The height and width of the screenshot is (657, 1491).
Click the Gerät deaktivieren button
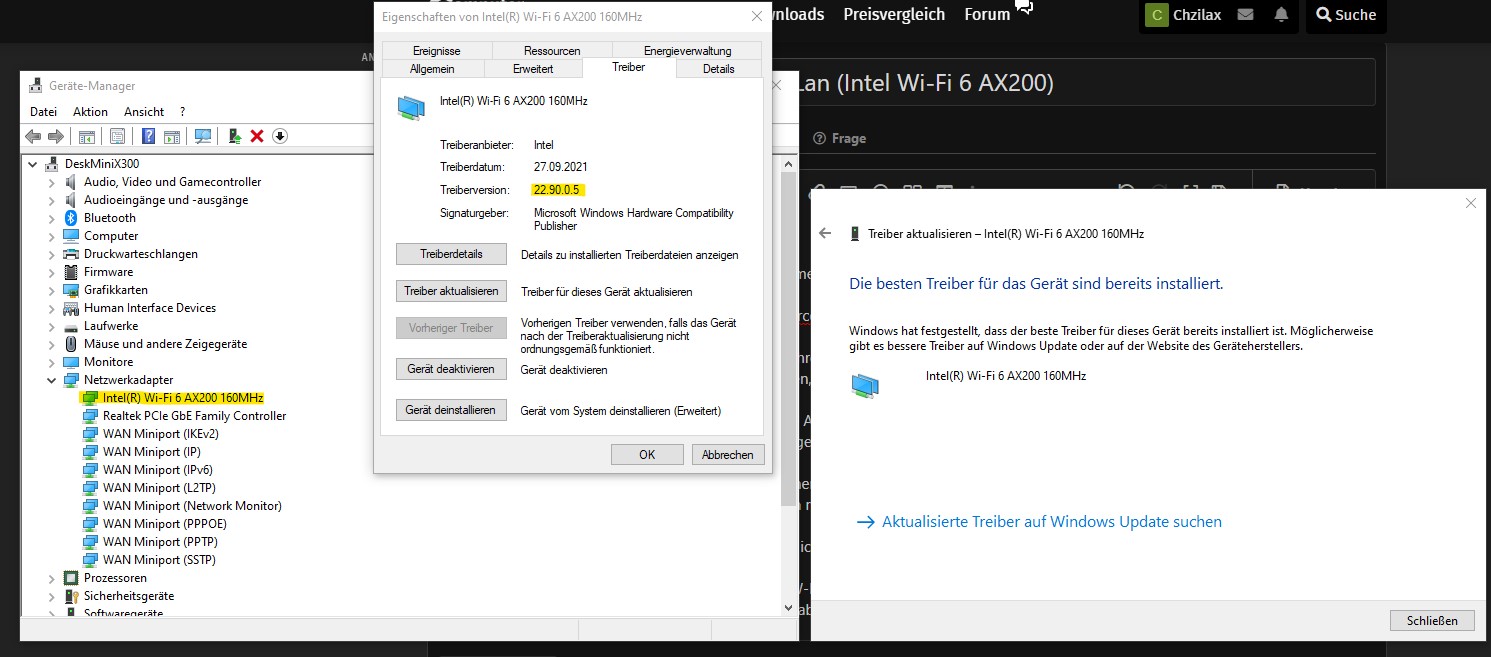(x=451, y=369)
